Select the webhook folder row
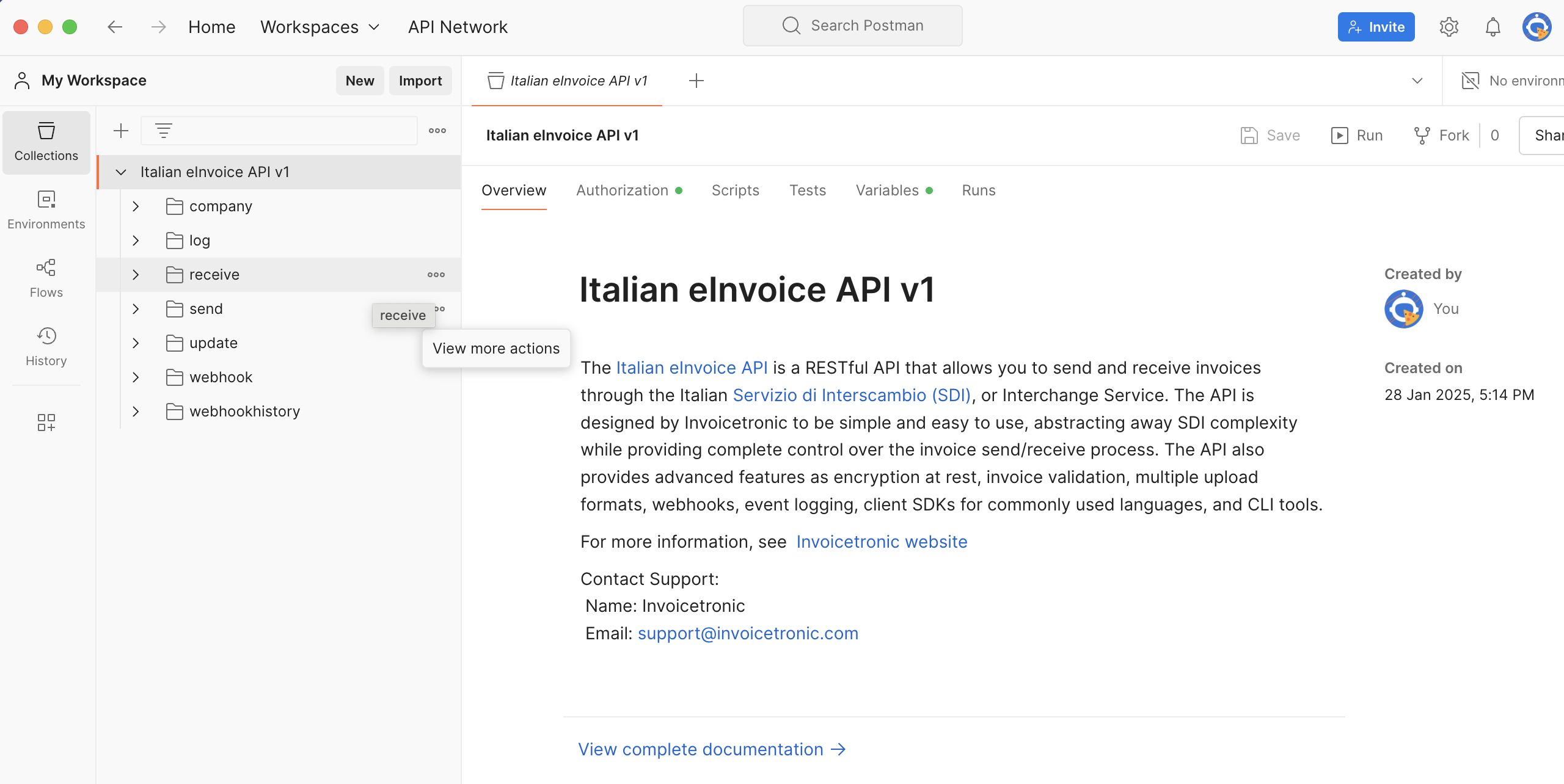The height and width of the screenshot is (784, 1564). pos(279,377)
